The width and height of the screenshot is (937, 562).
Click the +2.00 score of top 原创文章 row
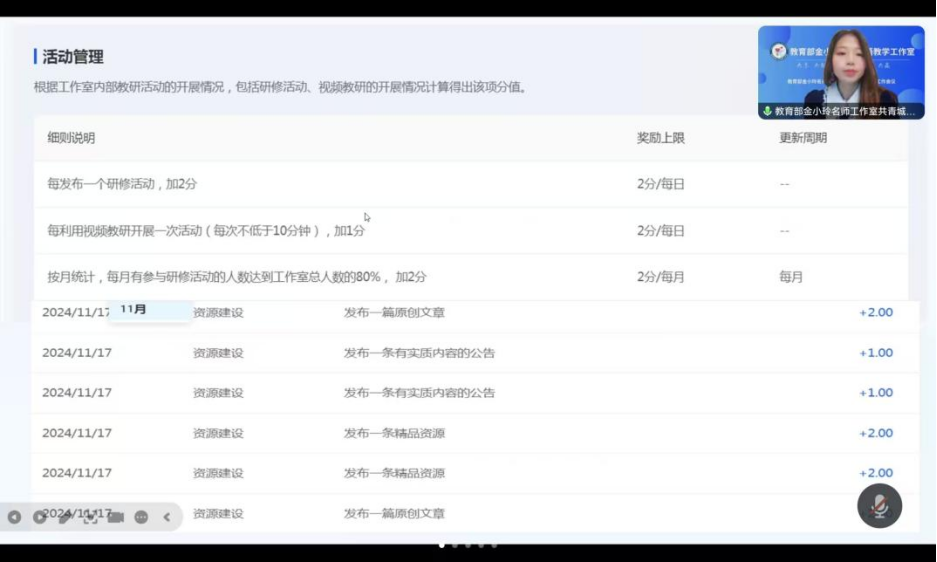point(876,312)
